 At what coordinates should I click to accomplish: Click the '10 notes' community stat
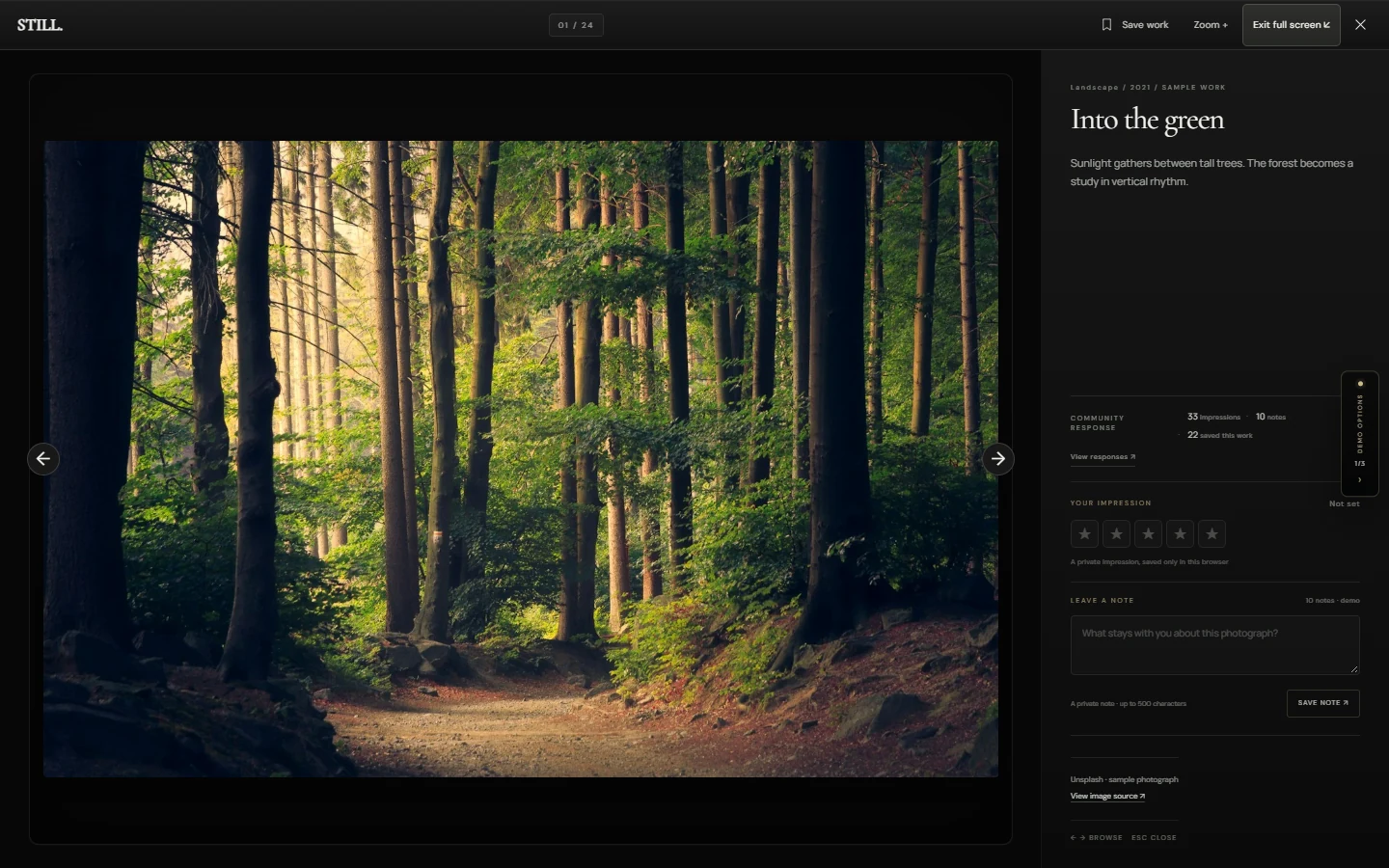1270,417
